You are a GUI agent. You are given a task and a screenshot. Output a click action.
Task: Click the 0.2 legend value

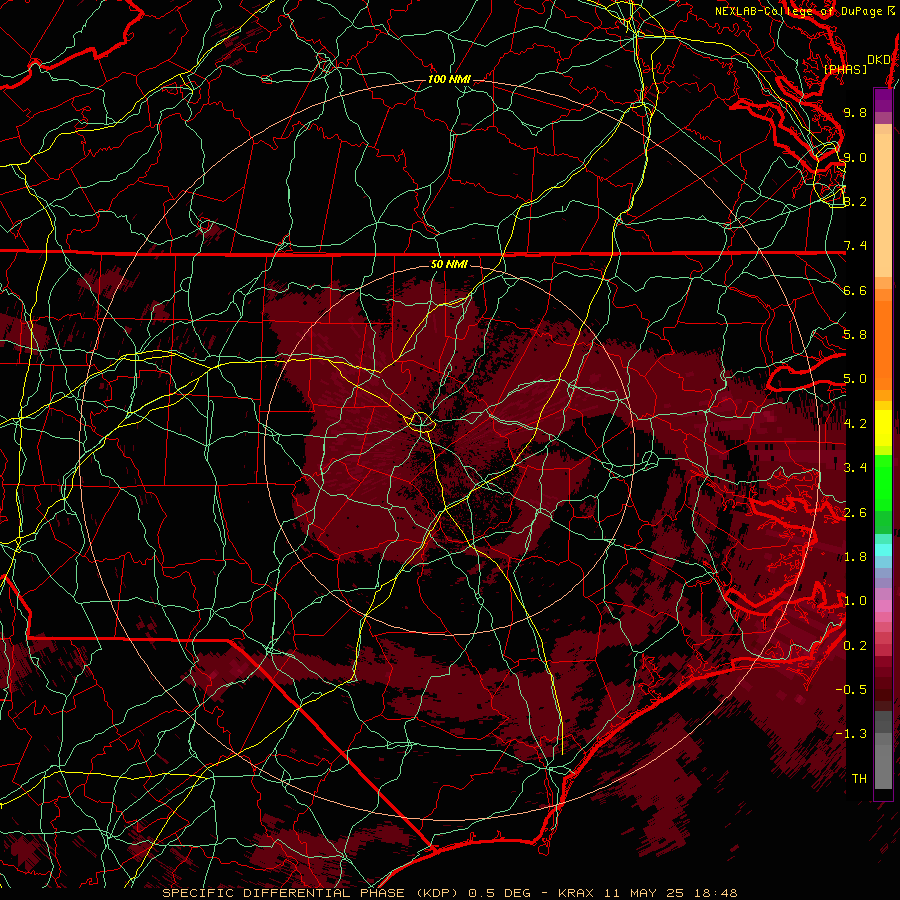click(x=855, y=646)
